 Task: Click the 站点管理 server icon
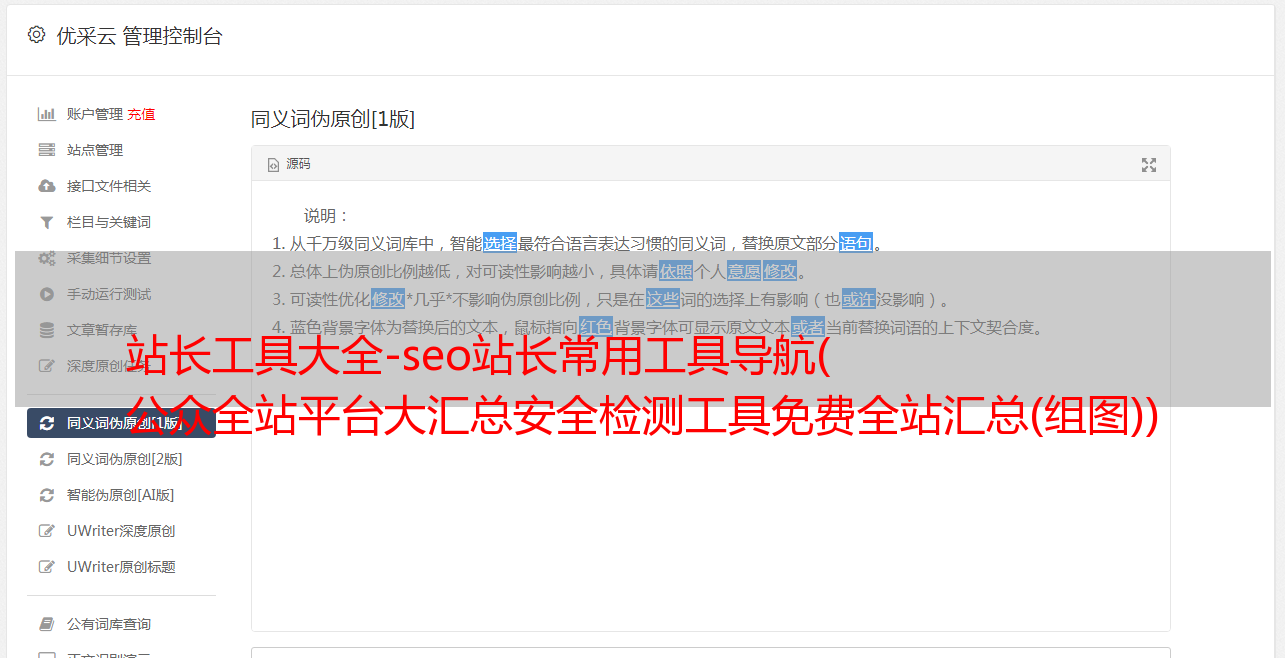pos(46,150)
